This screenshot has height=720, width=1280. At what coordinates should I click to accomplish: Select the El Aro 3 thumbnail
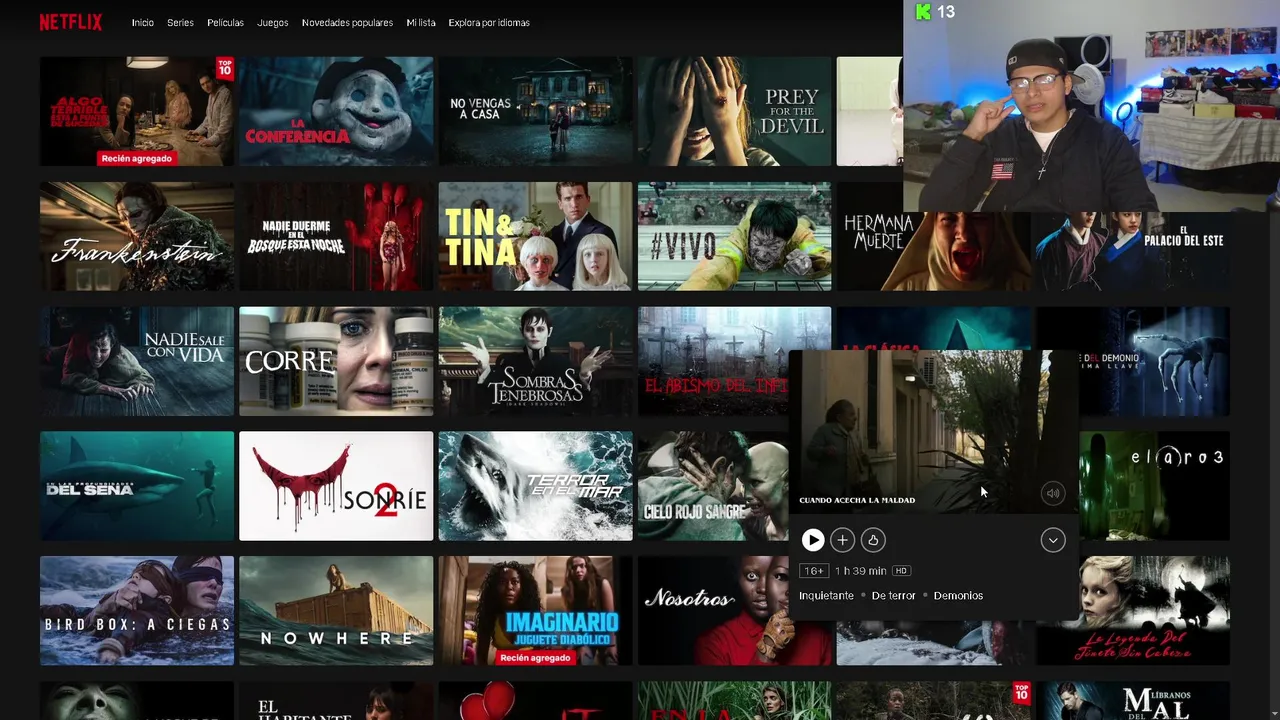(1155, 486)
